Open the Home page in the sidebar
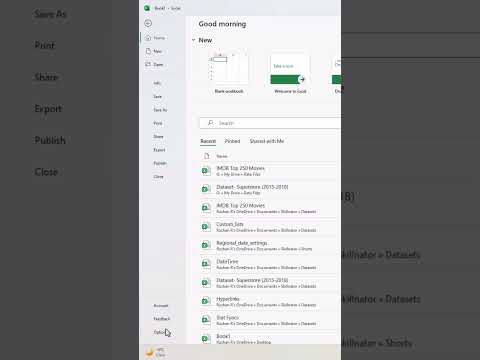480x360 pixels. (156, 38)
